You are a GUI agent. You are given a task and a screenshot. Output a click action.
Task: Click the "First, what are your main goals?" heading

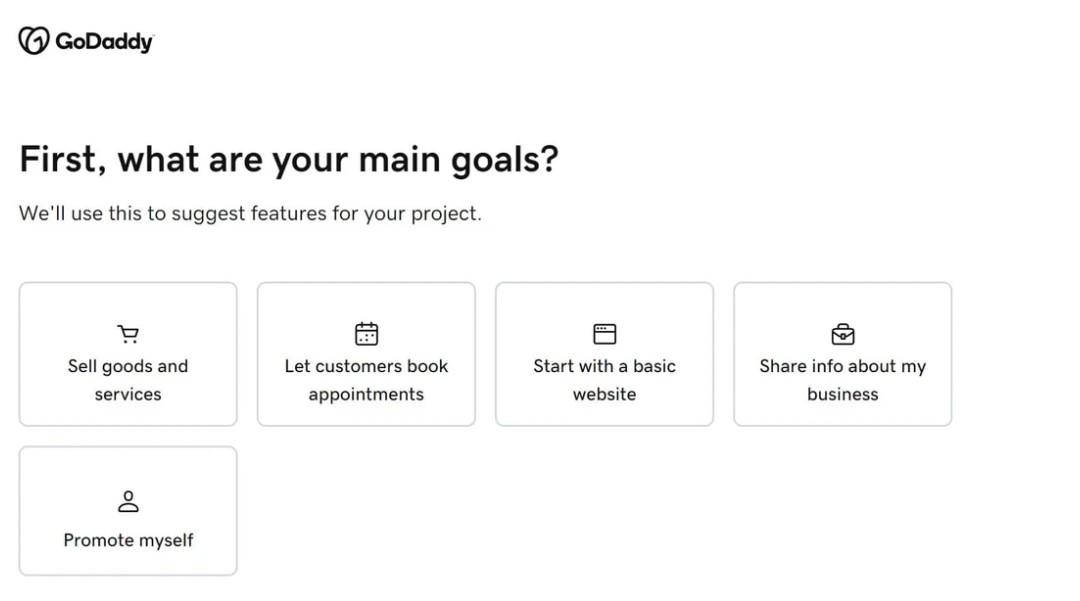(x=289, y=160)
